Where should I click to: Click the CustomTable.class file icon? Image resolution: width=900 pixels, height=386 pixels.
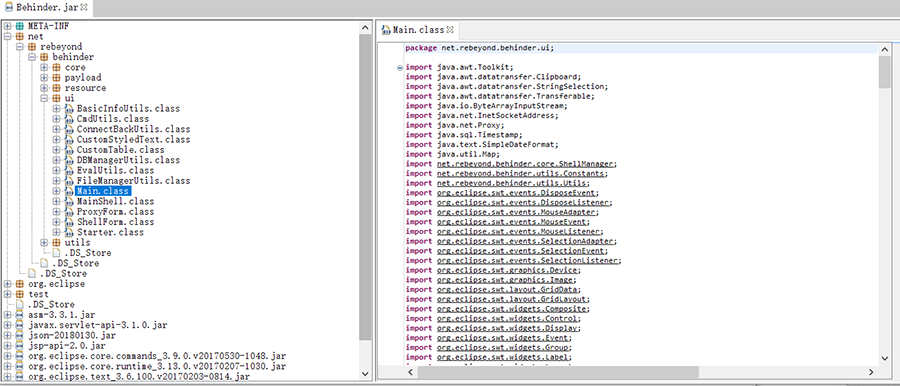[69, 150]
